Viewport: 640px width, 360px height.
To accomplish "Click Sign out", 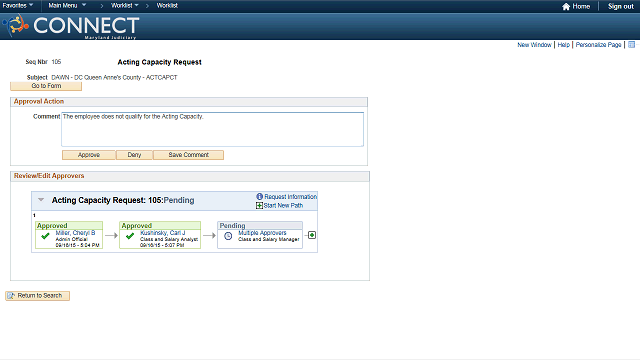I will tap(621, 7).
